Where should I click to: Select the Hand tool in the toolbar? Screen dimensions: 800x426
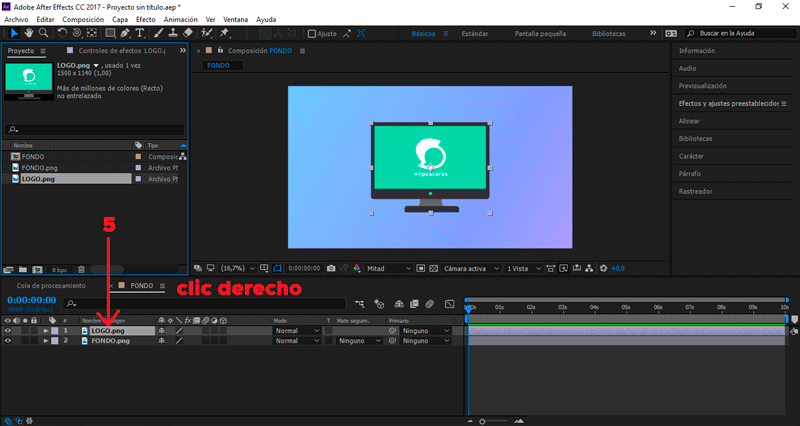(30, 33)
